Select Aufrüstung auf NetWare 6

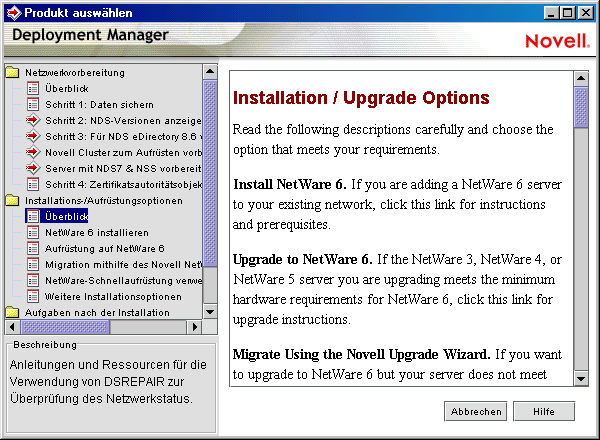coord(105,249)
